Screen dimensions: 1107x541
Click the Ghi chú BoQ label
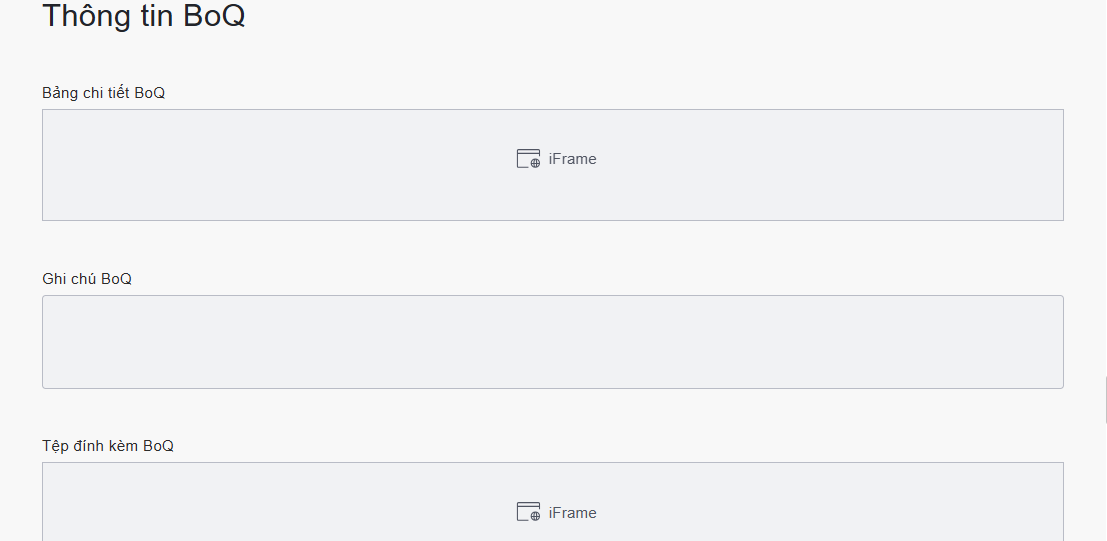(x=87, y=279)
